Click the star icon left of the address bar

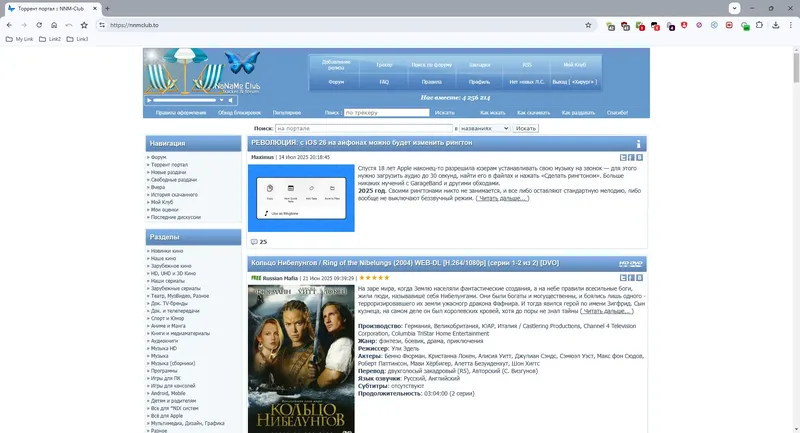pyautogui.click(x=84, y=25)
